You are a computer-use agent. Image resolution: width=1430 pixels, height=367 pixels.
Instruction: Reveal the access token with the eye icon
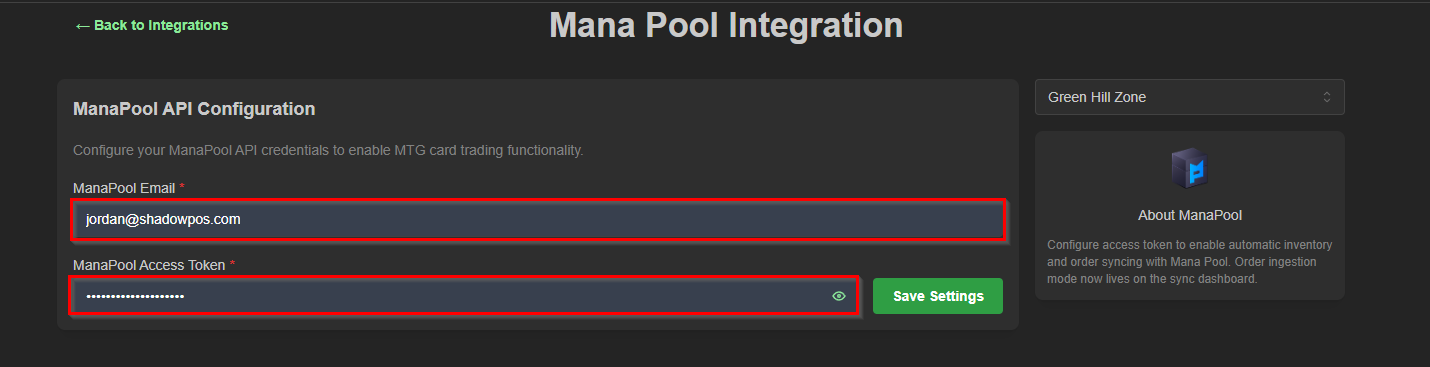[839, 296]
